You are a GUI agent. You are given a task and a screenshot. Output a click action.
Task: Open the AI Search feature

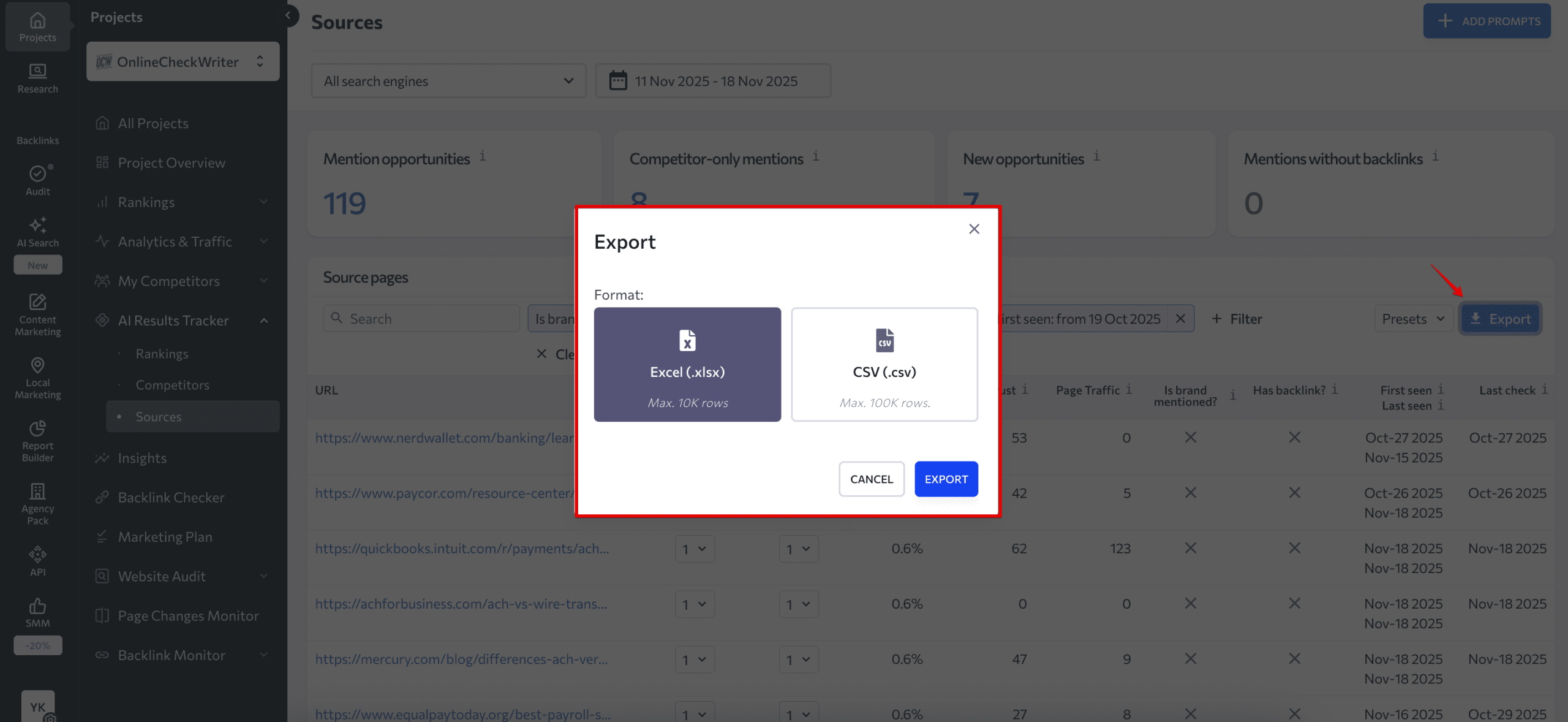pos(37,233)
